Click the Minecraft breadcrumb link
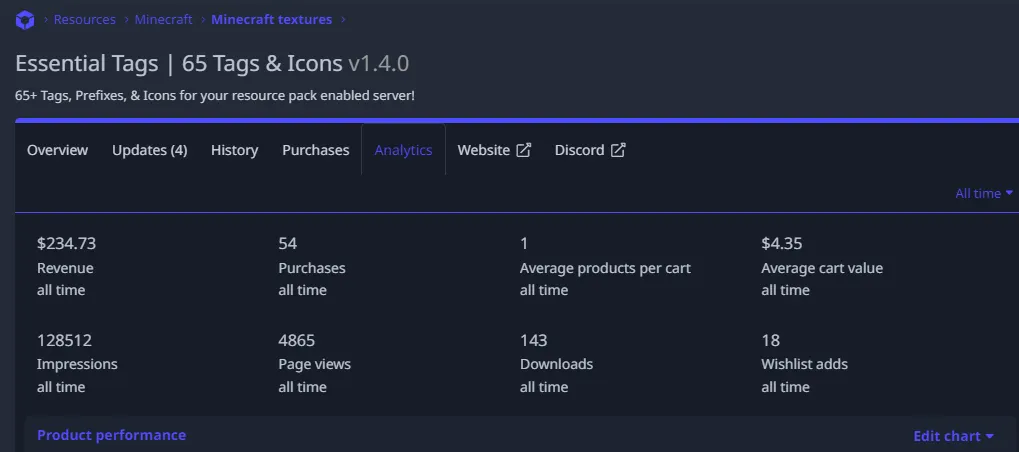1019x452 pixels. 163,19
